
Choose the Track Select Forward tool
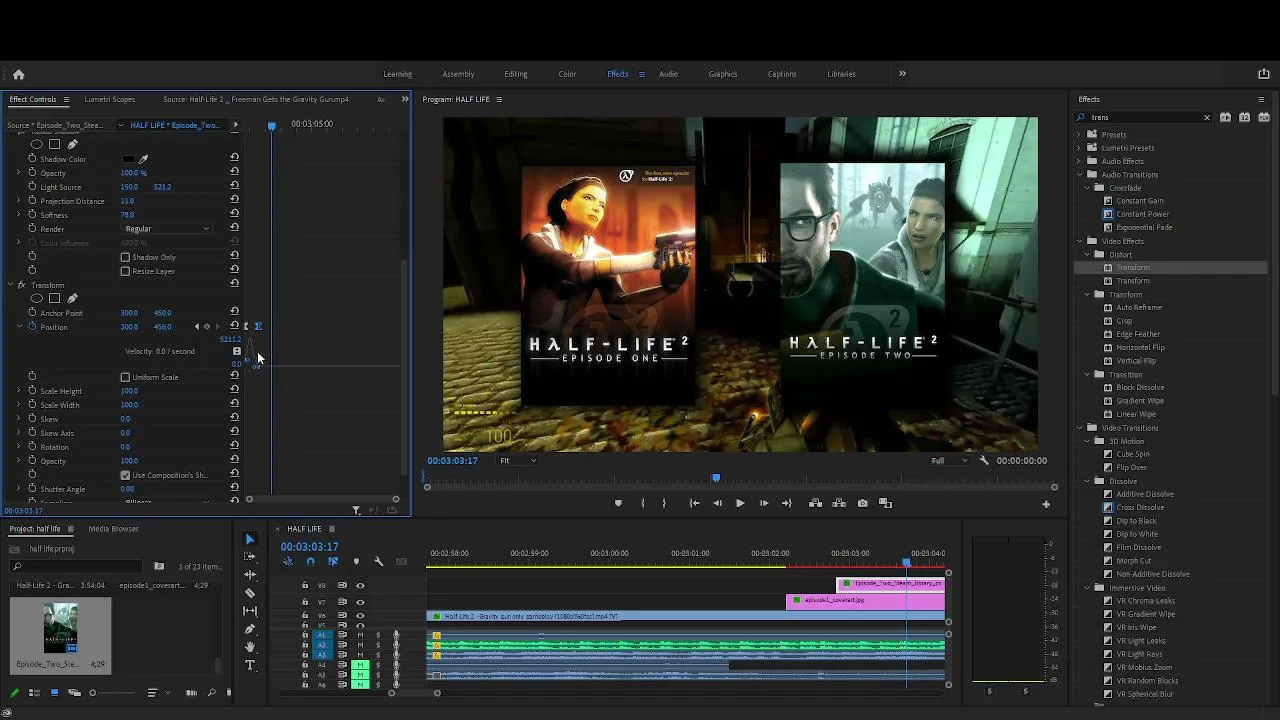[x=250, y=557]
